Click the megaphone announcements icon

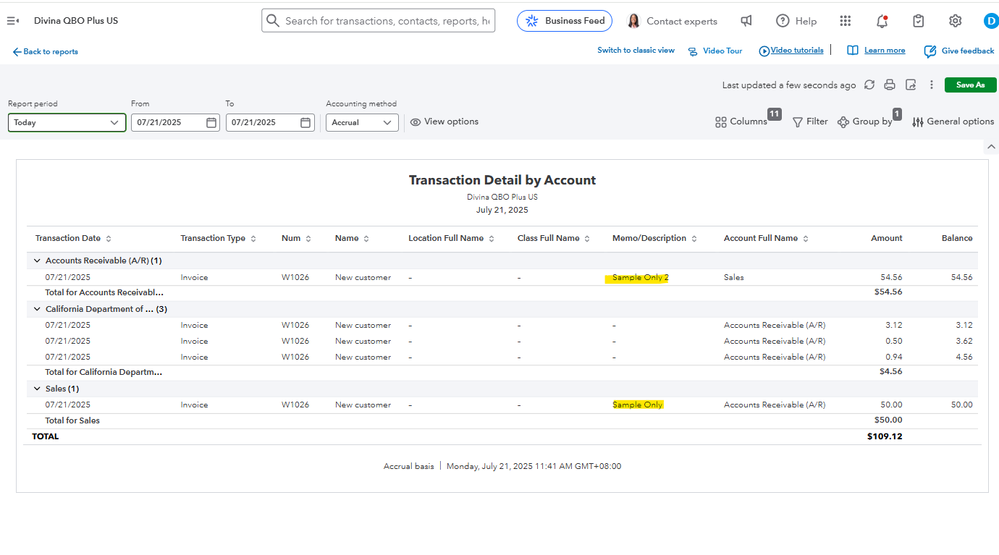[x=746, y=21]
